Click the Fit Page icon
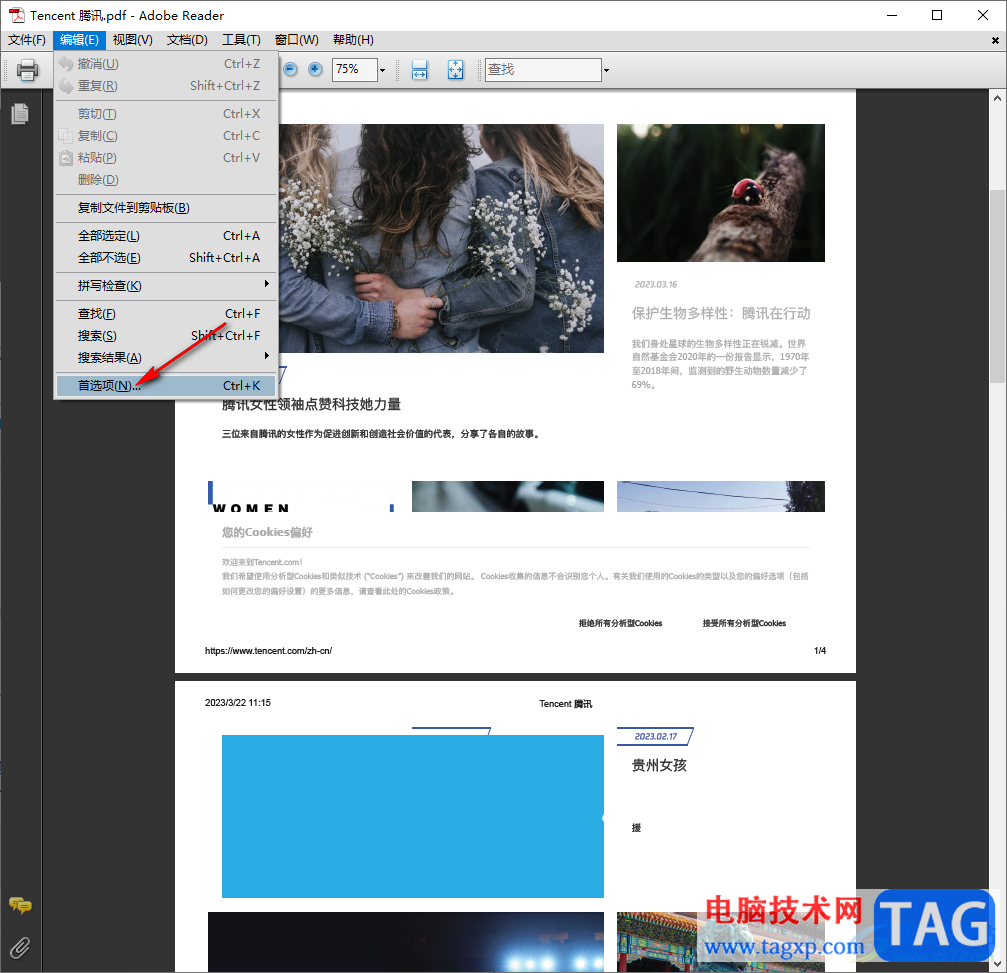The image size is (1007, 973). [x=455, y=69]
